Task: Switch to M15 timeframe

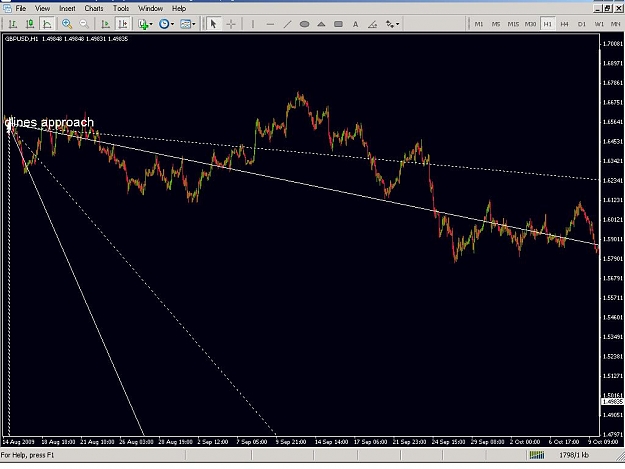Action: pyautogui.click(x=513, y=24)
